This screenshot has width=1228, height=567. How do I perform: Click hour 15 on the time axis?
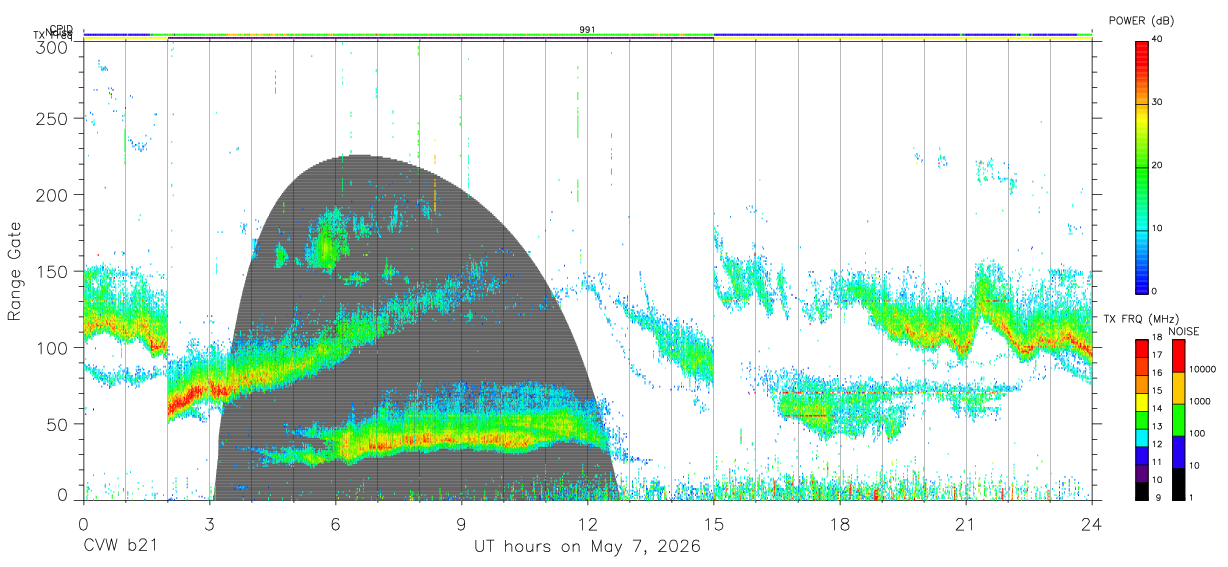point(714,523)
